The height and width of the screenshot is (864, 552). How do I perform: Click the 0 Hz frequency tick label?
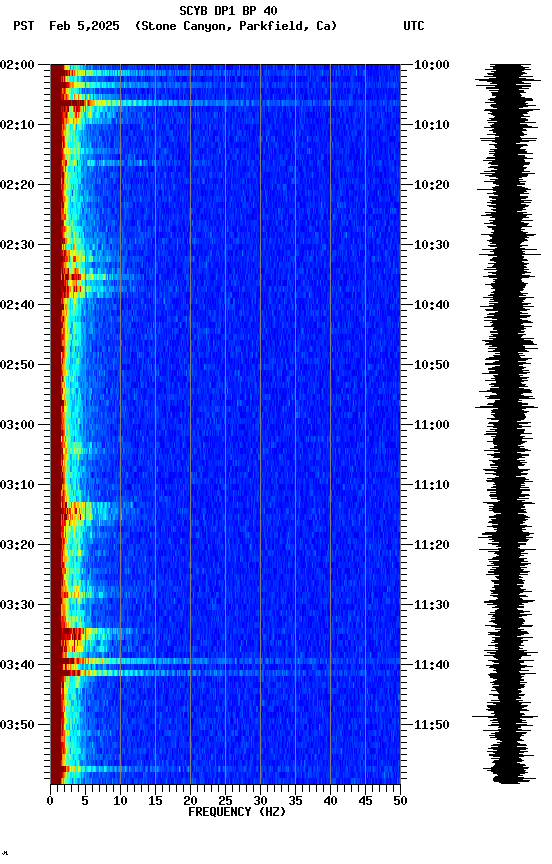pyautogui.click(x=50, y=801)
